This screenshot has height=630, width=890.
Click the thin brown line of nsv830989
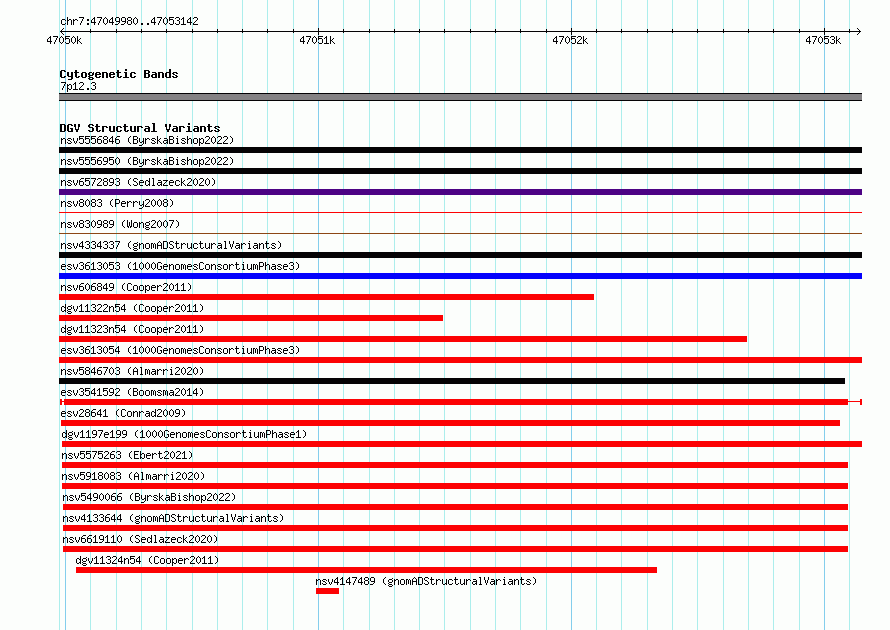460,233
